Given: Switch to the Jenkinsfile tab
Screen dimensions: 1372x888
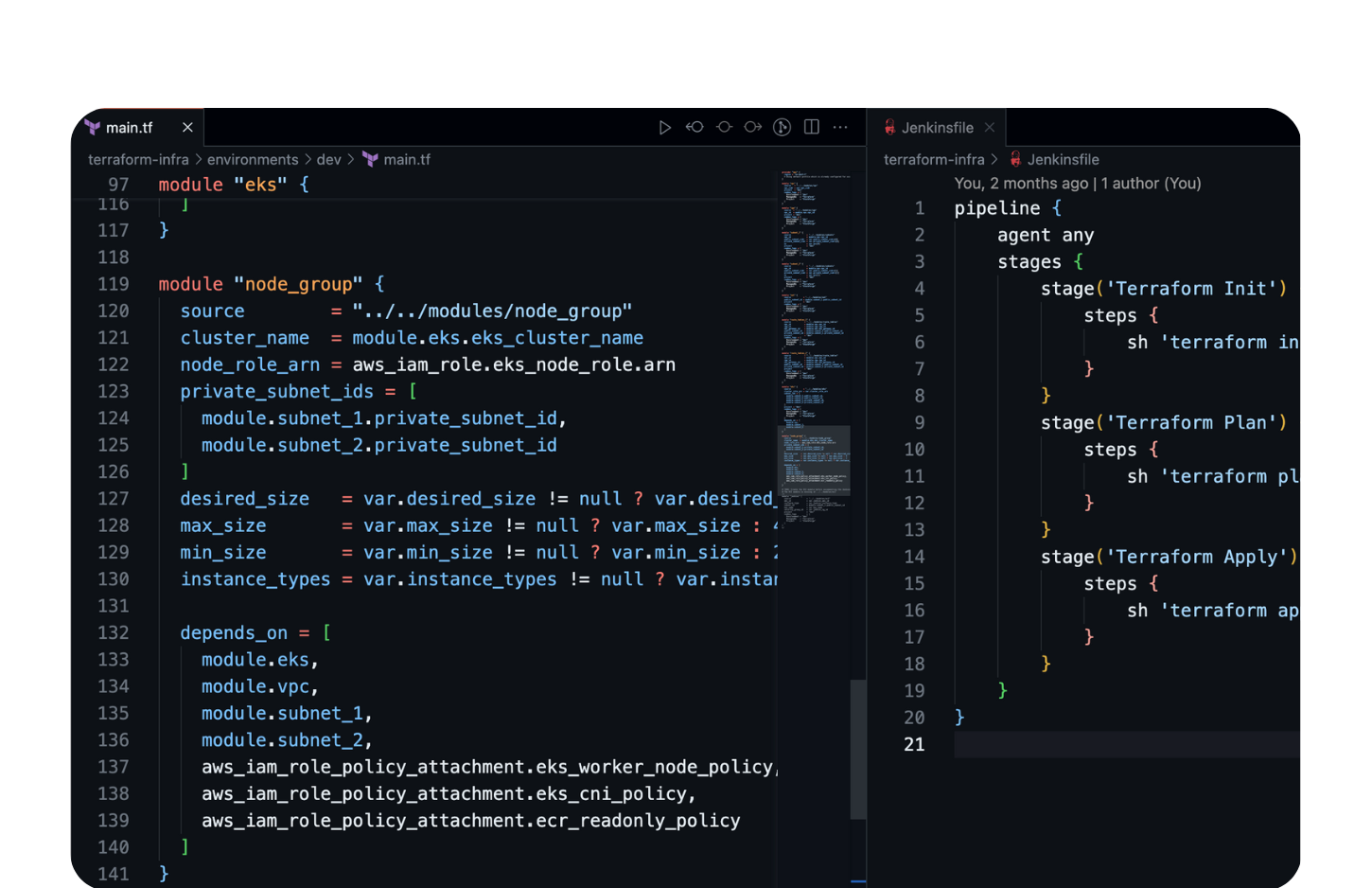Looking at the screenshot, I should 937,127.
